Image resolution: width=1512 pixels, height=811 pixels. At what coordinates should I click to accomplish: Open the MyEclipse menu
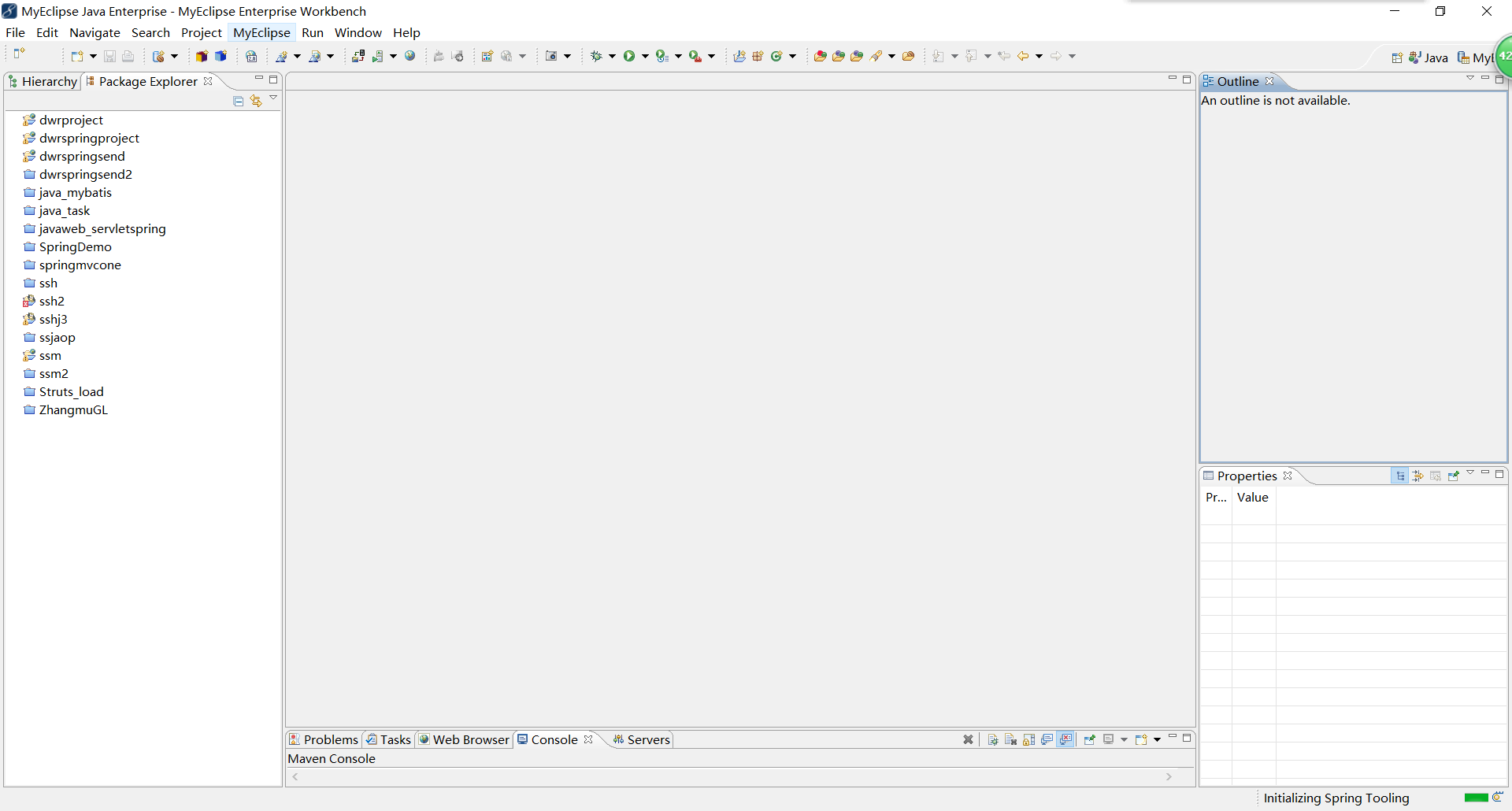[261, 32]
